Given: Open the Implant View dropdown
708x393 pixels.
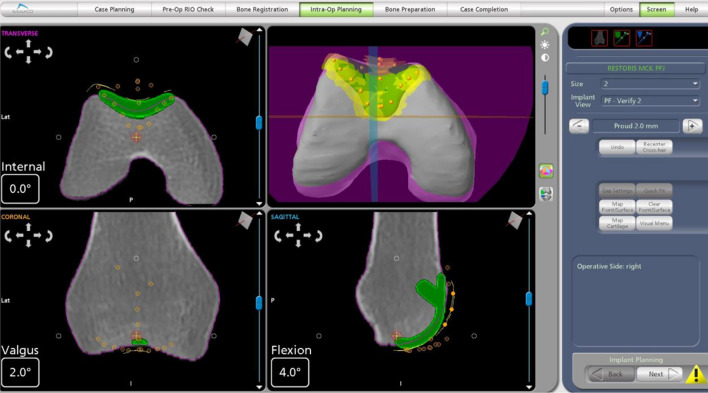Looking at the screenshot, I should pyautogui.click(x=650, y=100).
